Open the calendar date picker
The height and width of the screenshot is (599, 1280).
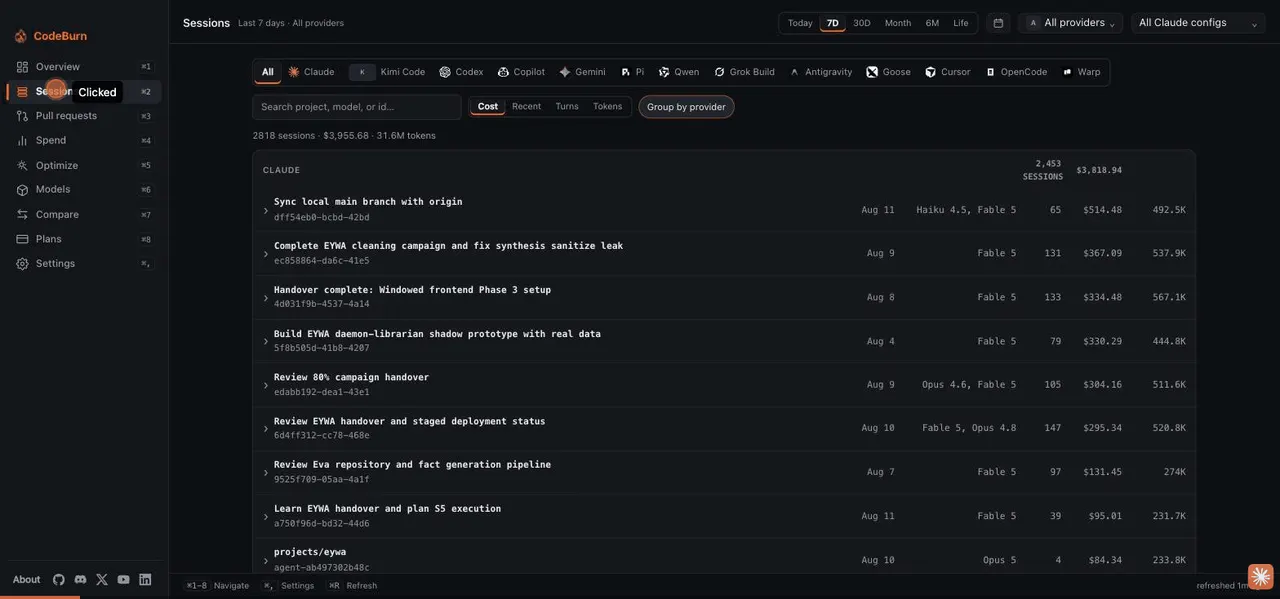(x=998, y=23)
